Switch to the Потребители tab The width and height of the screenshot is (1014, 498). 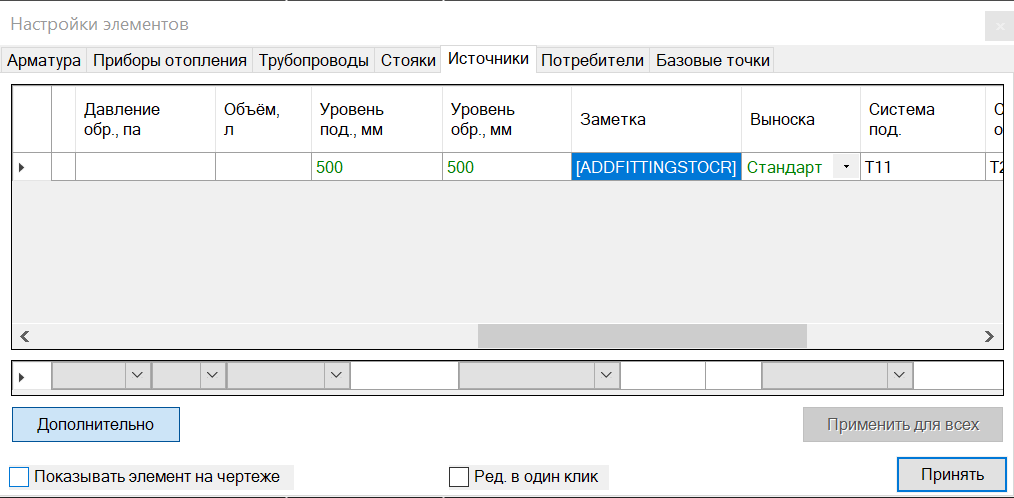coord(592,60)
